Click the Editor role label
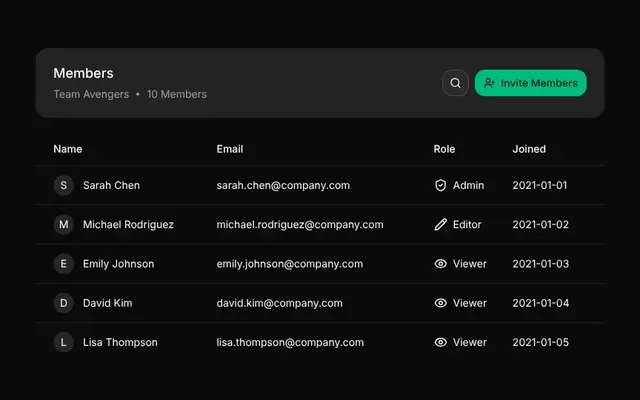 coord(467,224)
